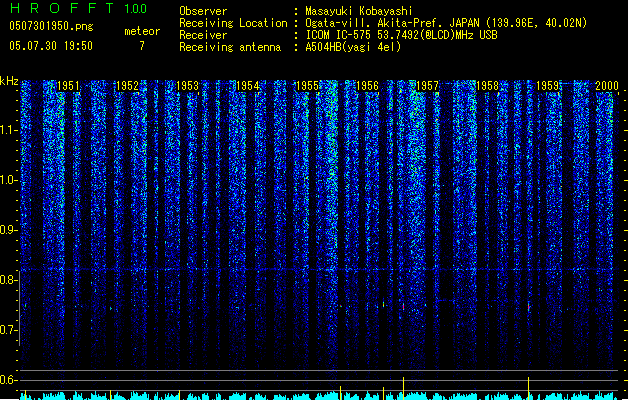Screen dimensions: 629x400
Task: Click the 0.8 kHz axis label
Action: pos(8,280)
